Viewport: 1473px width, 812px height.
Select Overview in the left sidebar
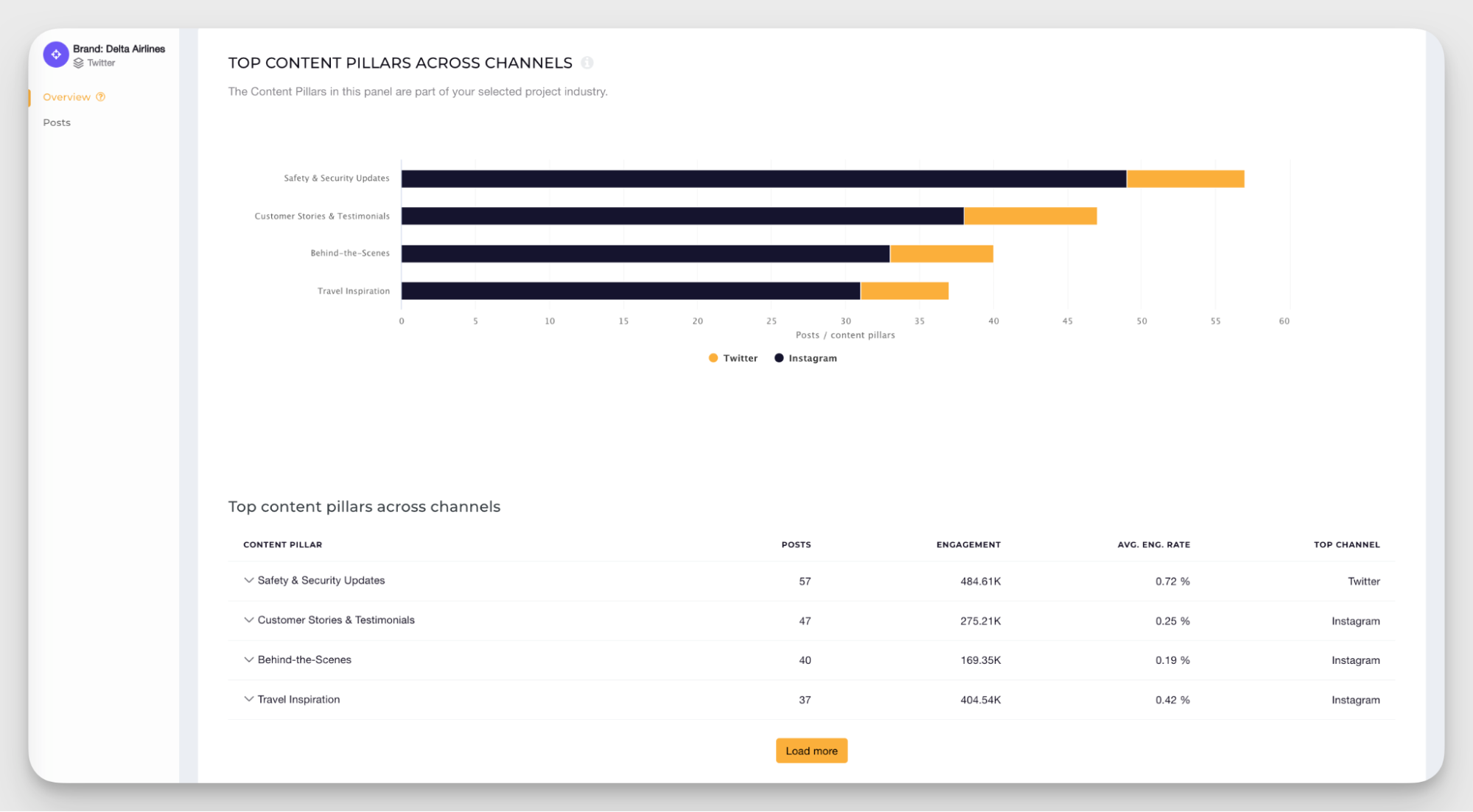click(x=67, y=97)
